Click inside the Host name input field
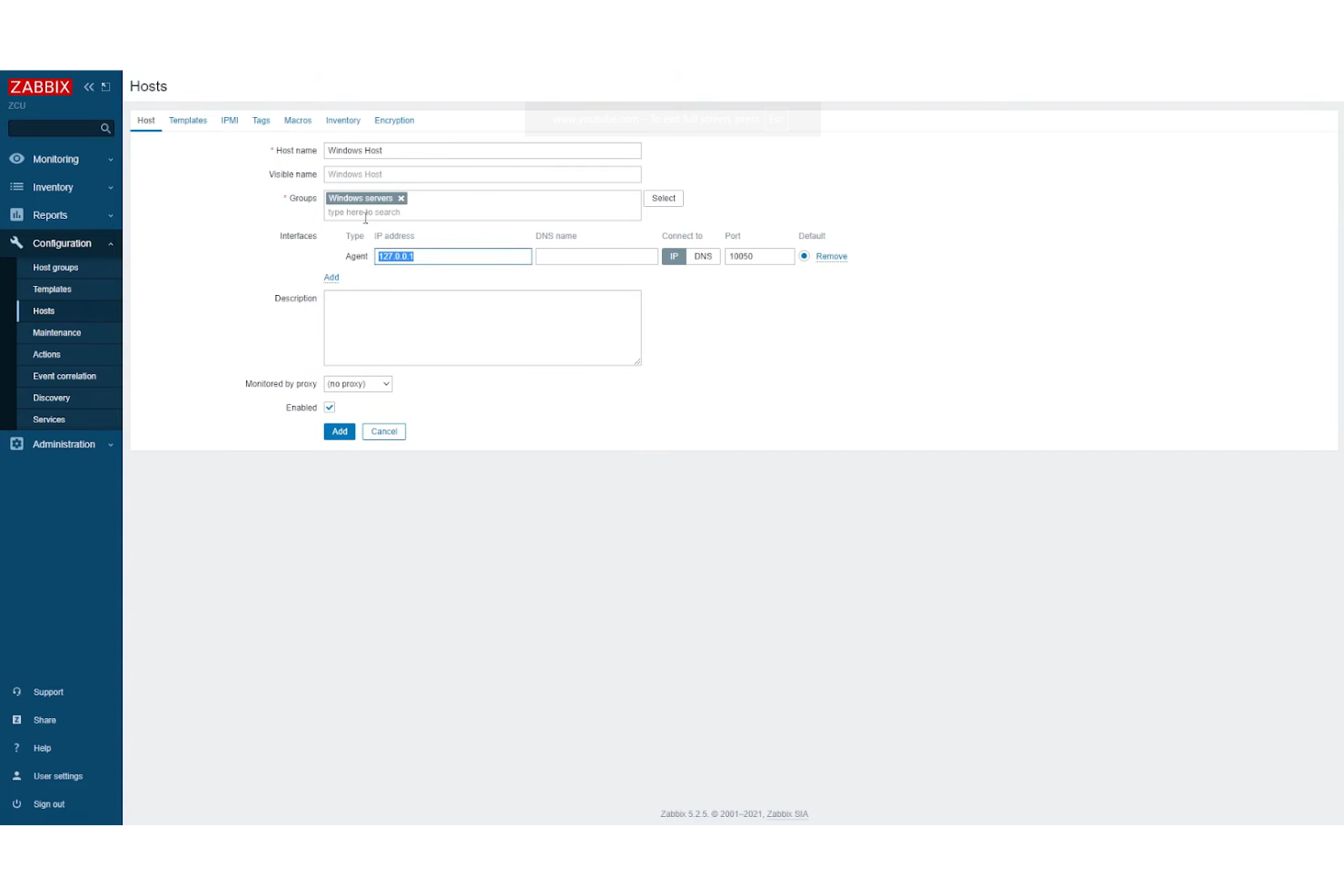 point(482,150)
